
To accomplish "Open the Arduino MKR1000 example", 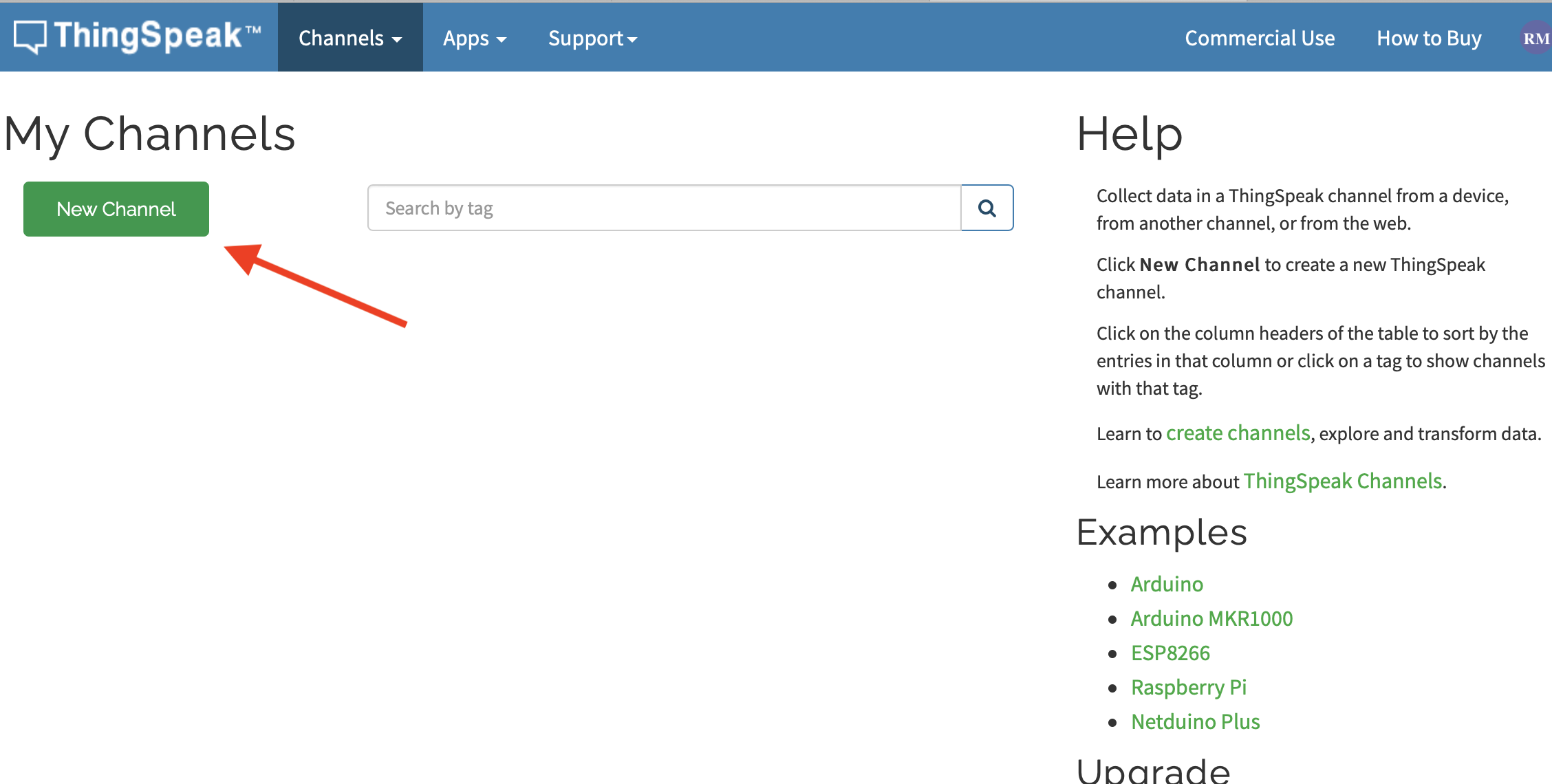I will pos(1211,618).
